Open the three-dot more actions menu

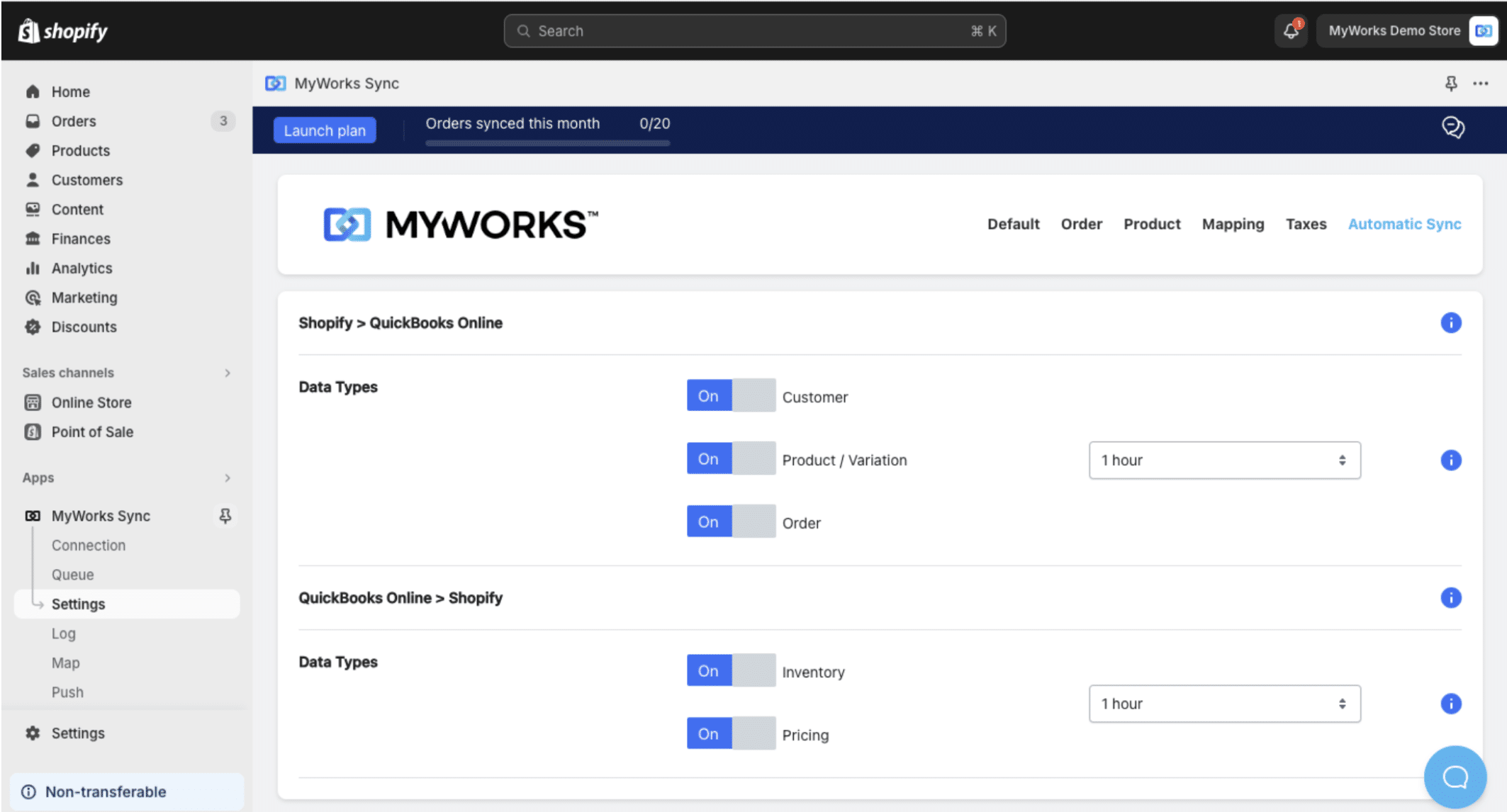point(1481,84)
